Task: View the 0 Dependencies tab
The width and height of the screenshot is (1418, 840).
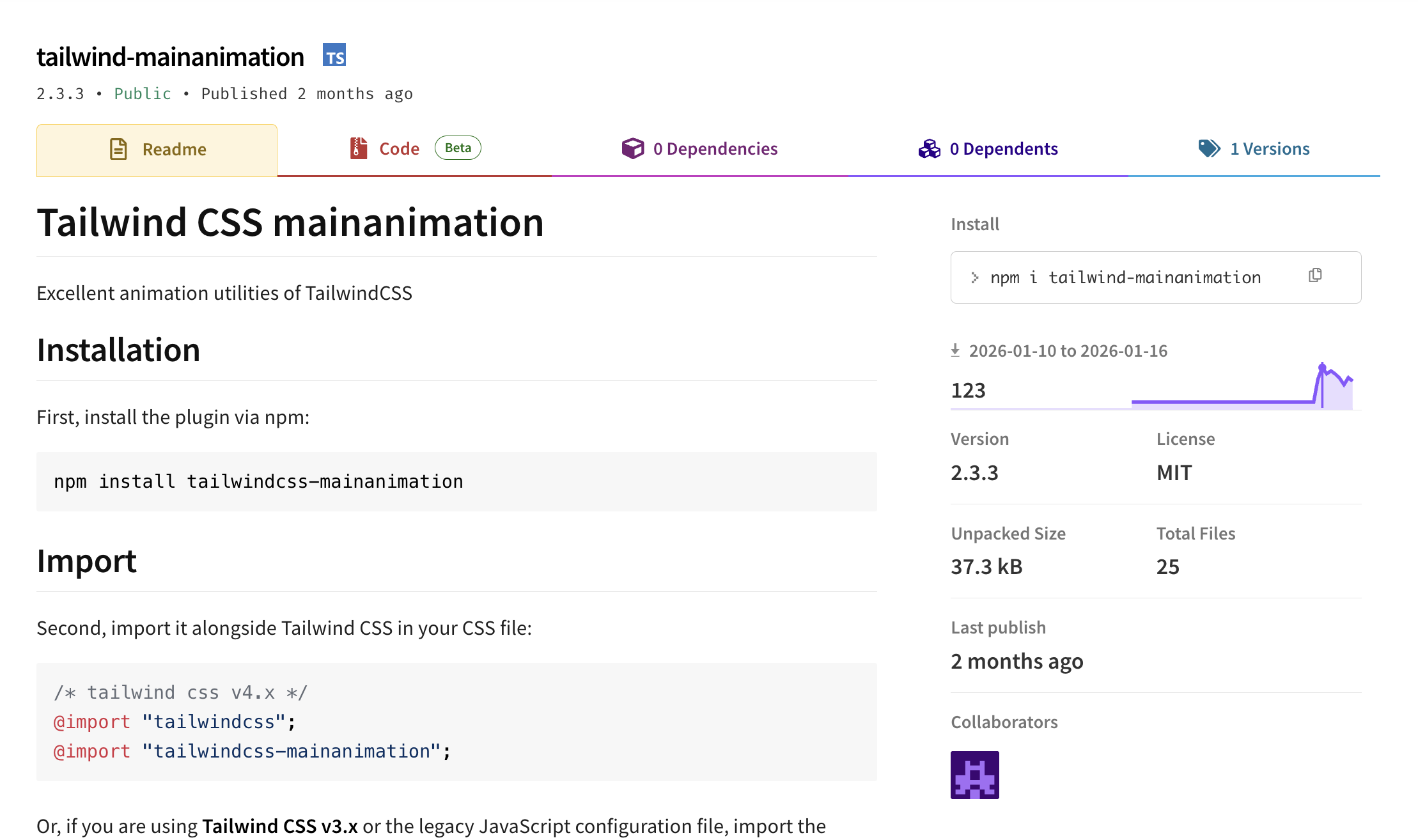Action: [715, 148]
